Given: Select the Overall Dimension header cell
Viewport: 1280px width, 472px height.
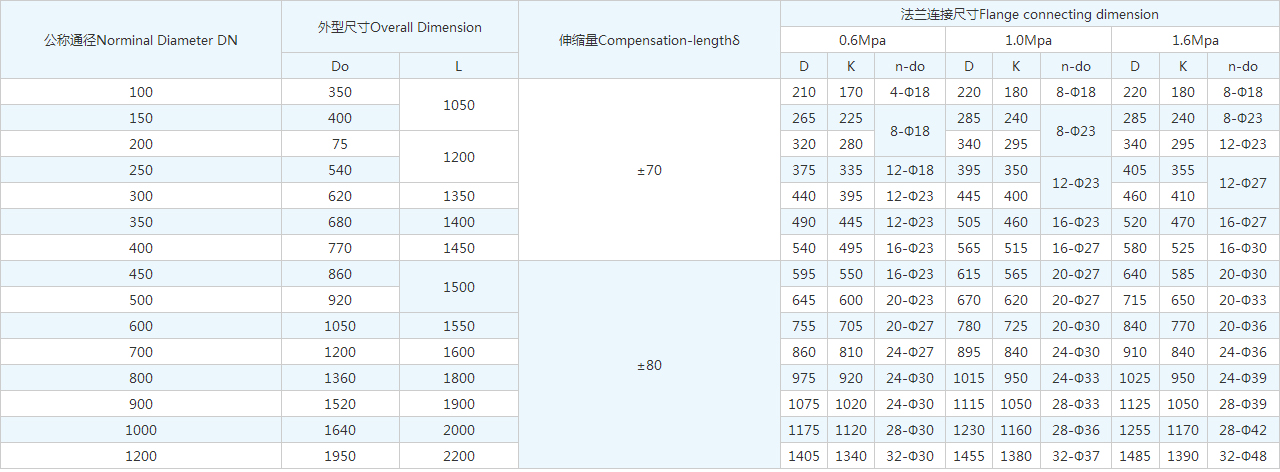Looking at the screenshot, I should (x=399, y=27).
